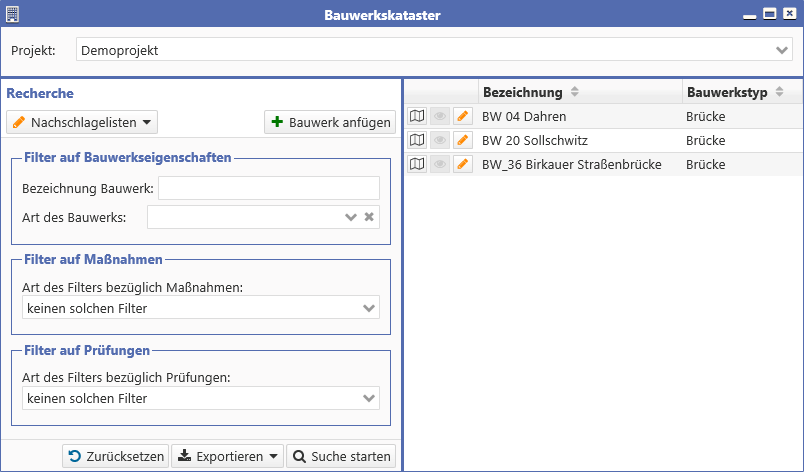Image resolution: width=804 pixels, height=472 pixels.
Task: Open map for BW 20 Sollschwitz
Action: coord(417,140)
